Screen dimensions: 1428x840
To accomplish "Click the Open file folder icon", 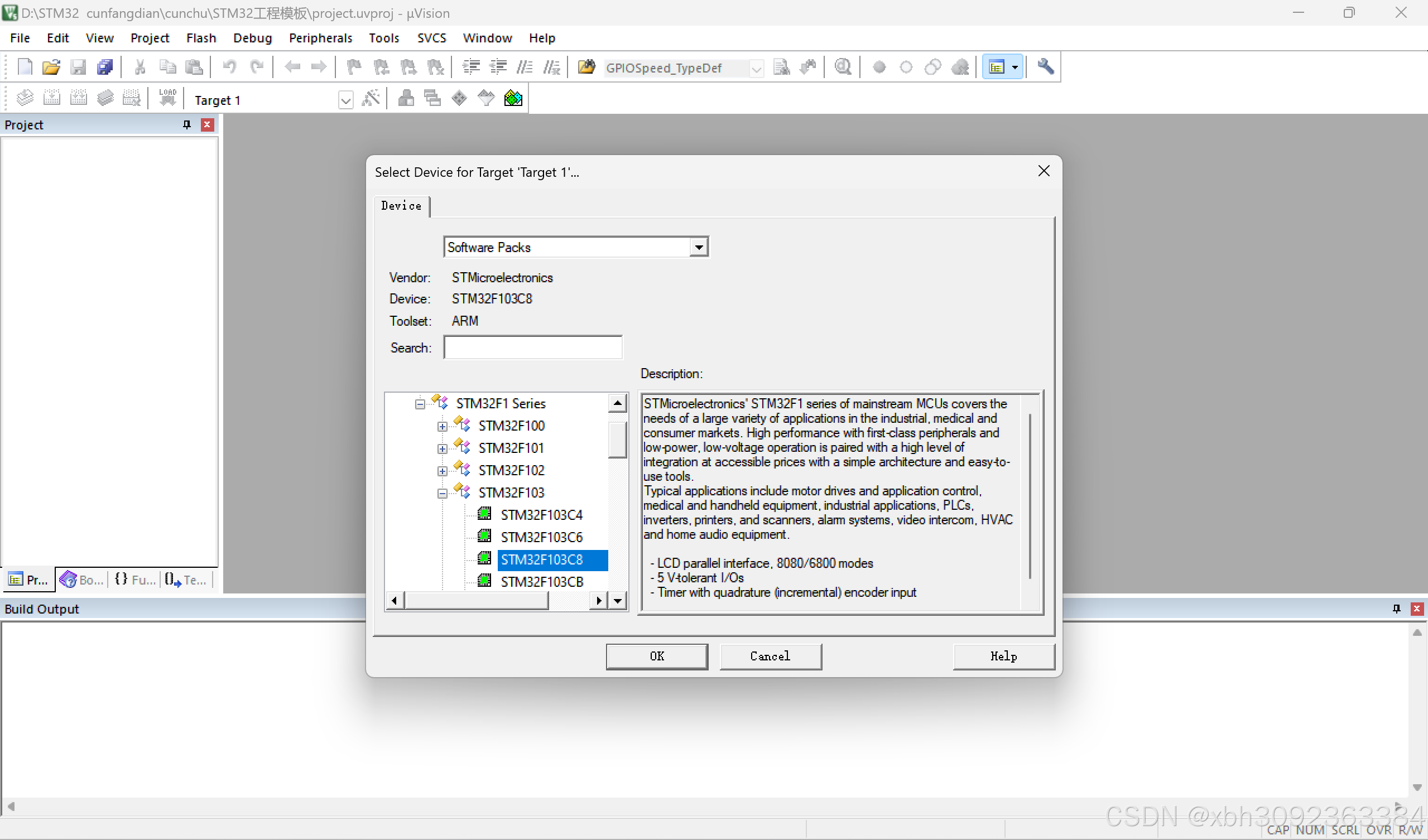I will coord(51,67).
